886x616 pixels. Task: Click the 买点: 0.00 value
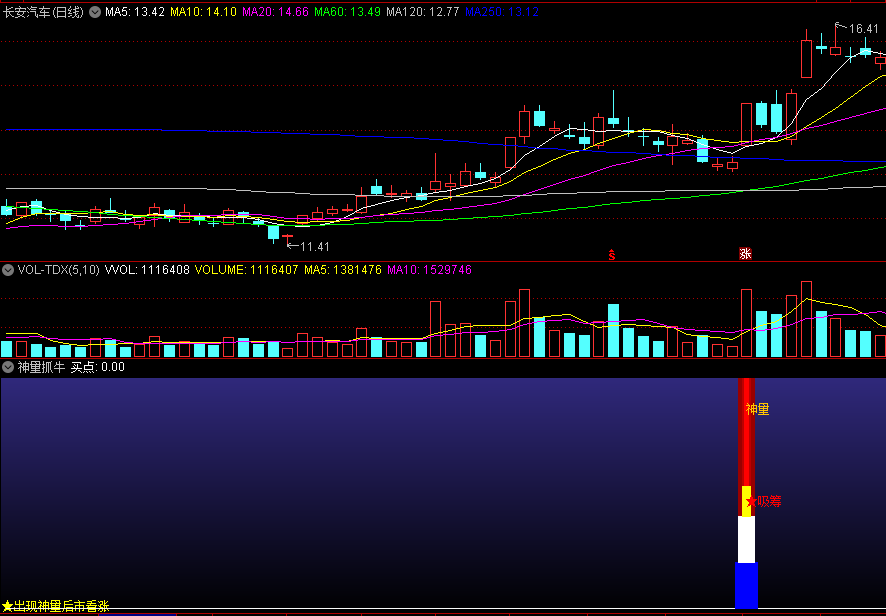97,367
